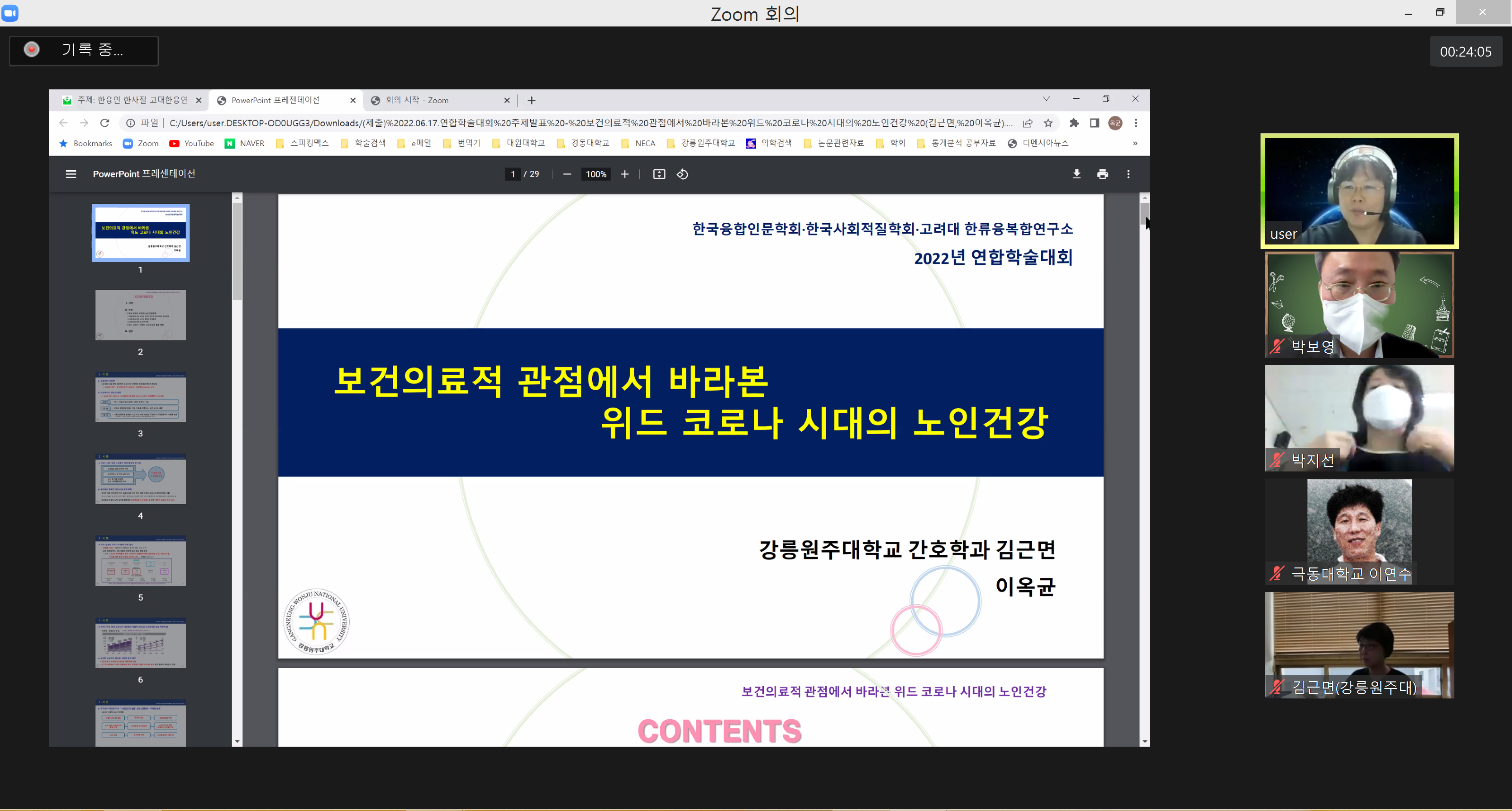Open the Chrome extensions puzzle icon

tap(1074, 123)
